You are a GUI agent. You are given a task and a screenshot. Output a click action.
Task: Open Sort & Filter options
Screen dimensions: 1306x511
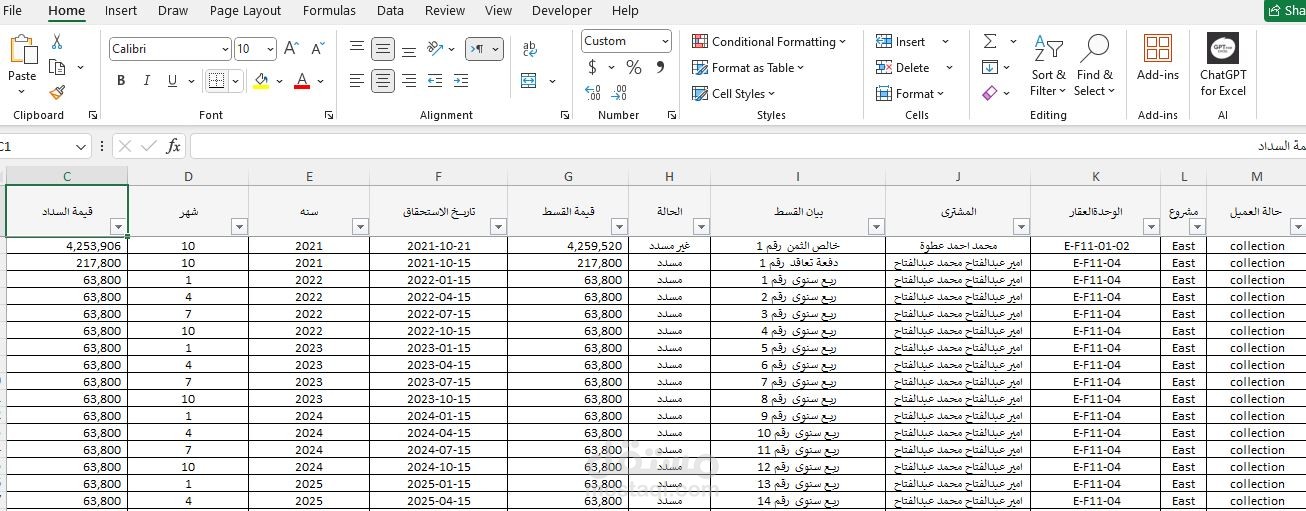(1048, 66)
